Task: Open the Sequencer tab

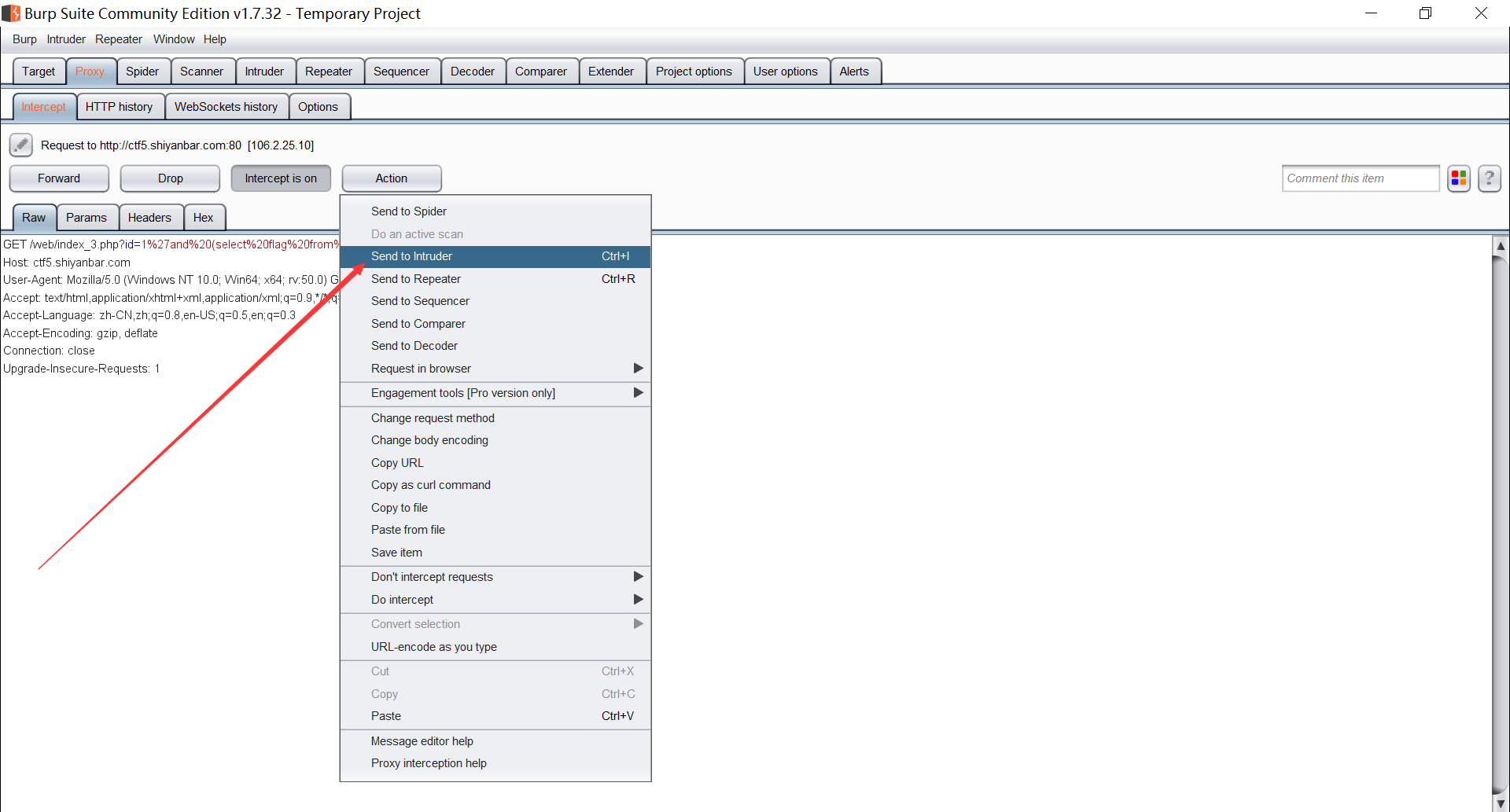Action: point(401,72)
